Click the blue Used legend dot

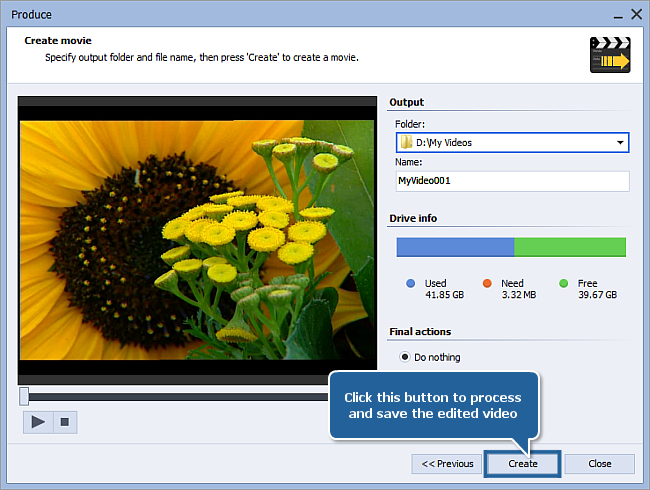point(410,283)
